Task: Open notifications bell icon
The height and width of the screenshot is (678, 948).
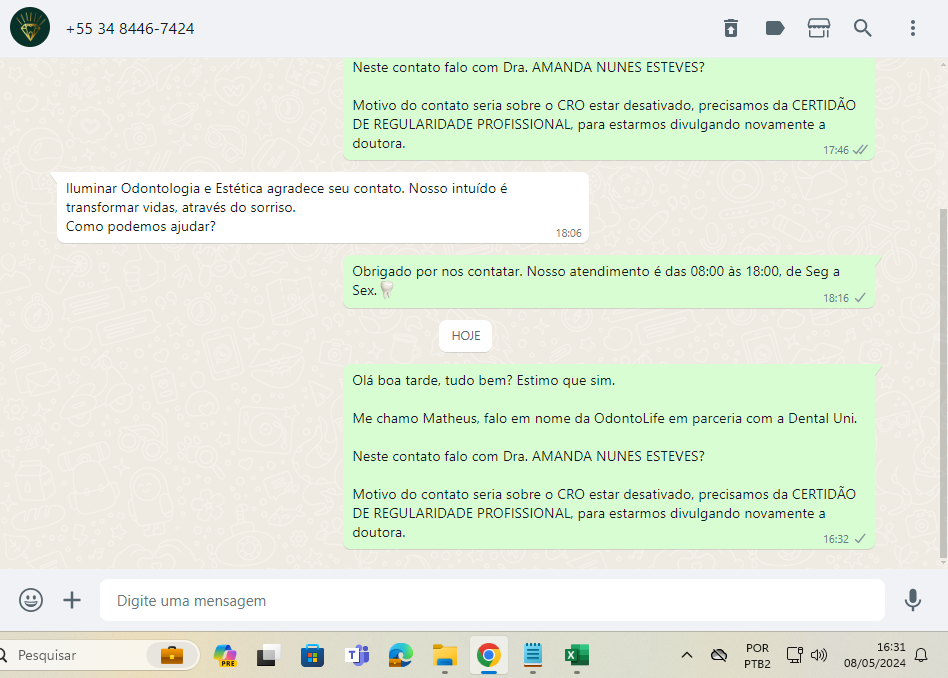Action: [x=921, y=655]
